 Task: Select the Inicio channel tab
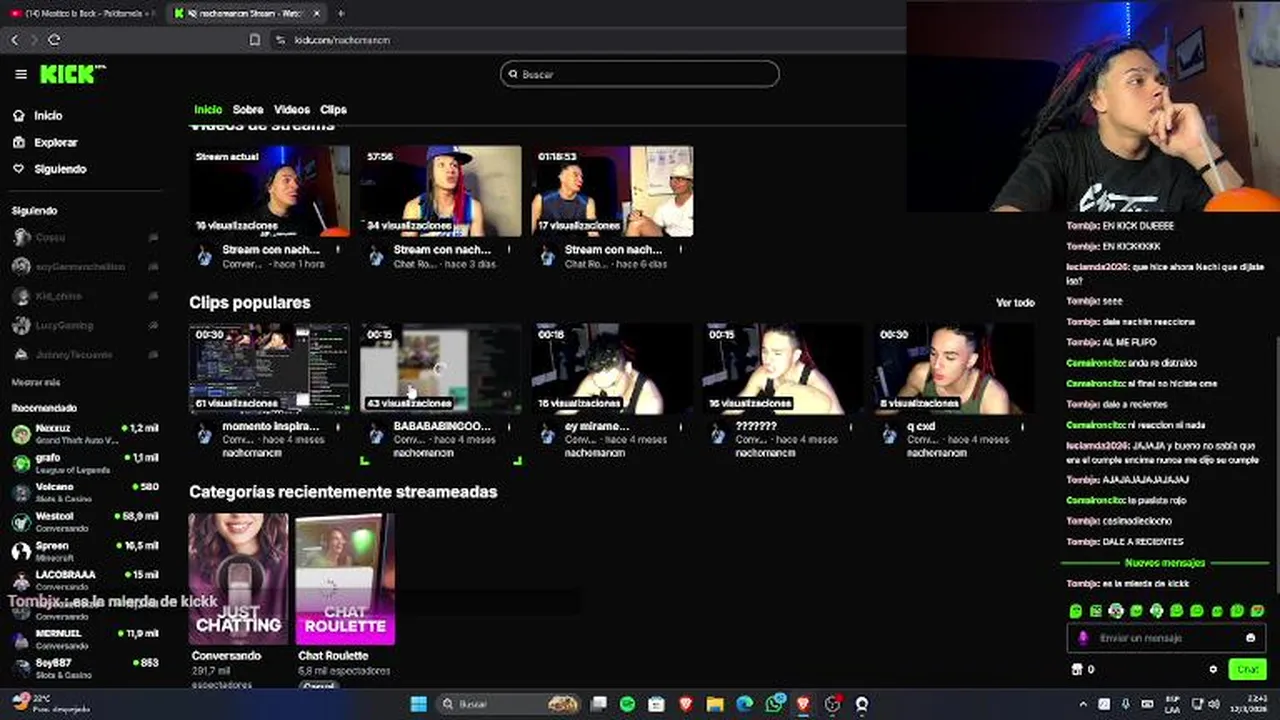point(208,110)
